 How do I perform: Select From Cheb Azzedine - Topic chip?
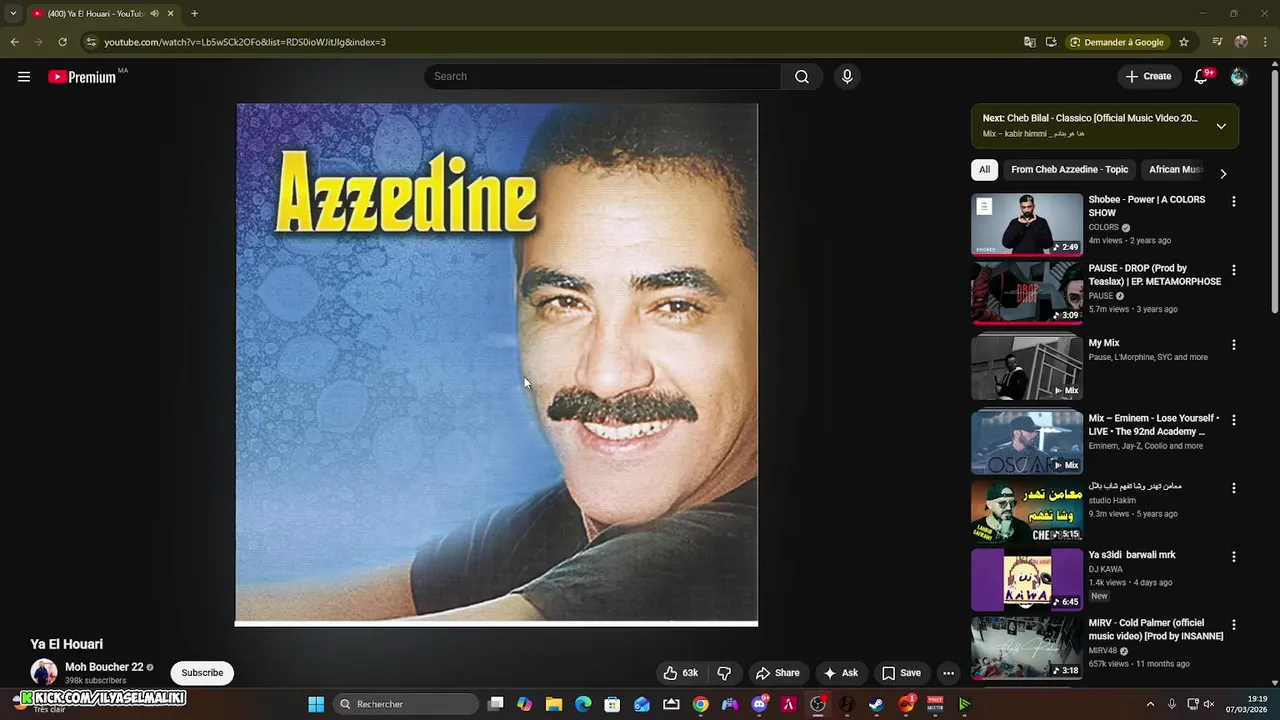pos(1069,170)
